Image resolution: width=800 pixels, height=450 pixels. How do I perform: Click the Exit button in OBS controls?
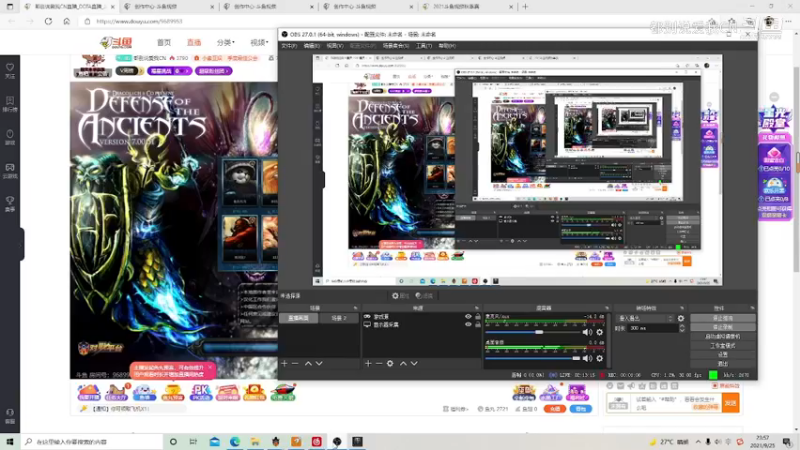click(722, 364)
